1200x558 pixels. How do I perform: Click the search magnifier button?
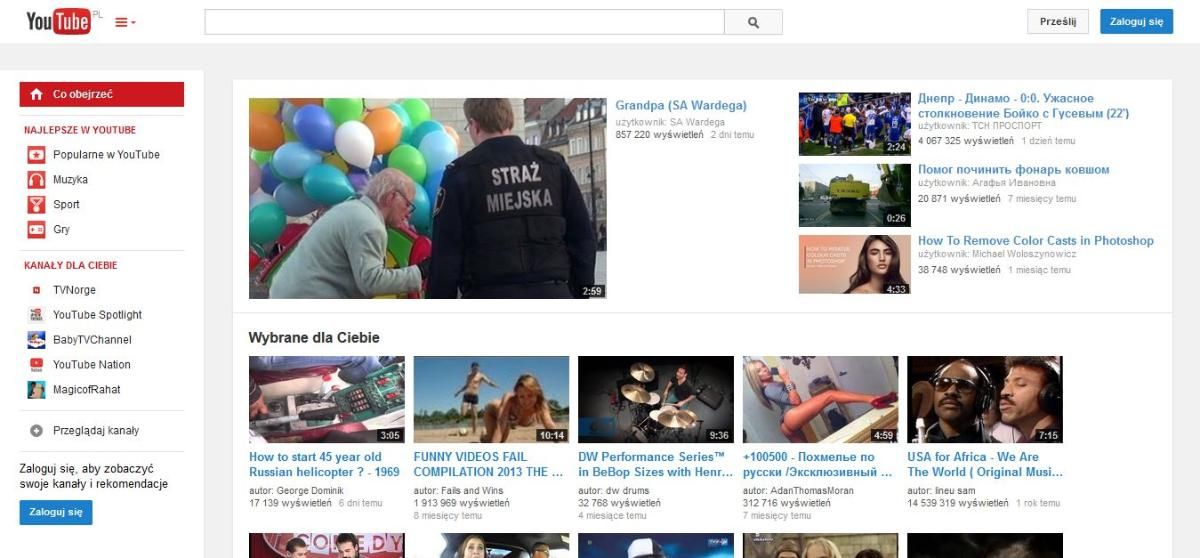[753, 22]
